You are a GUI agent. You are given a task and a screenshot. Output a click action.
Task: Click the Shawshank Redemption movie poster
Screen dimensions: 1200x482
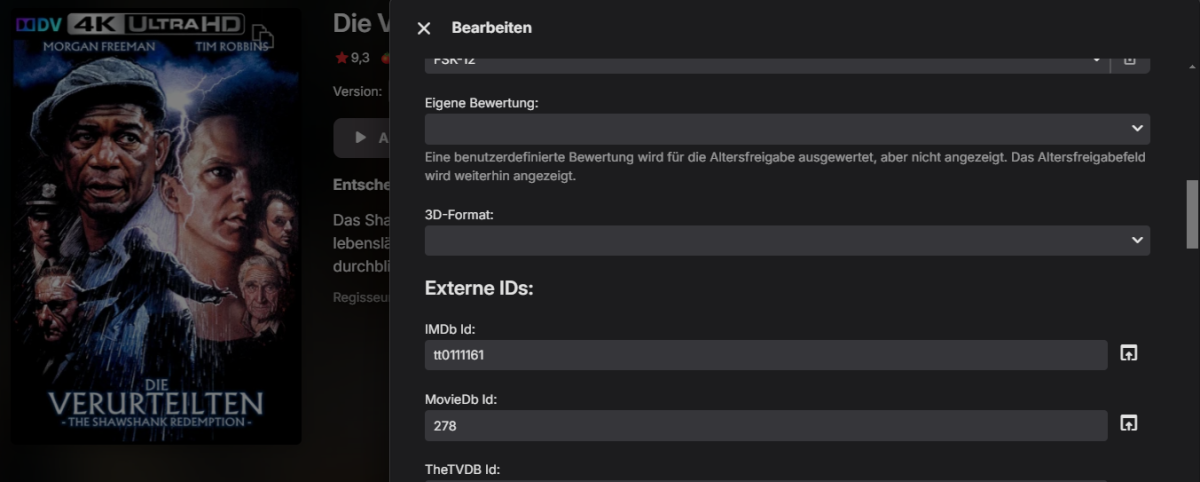point(156,250)
